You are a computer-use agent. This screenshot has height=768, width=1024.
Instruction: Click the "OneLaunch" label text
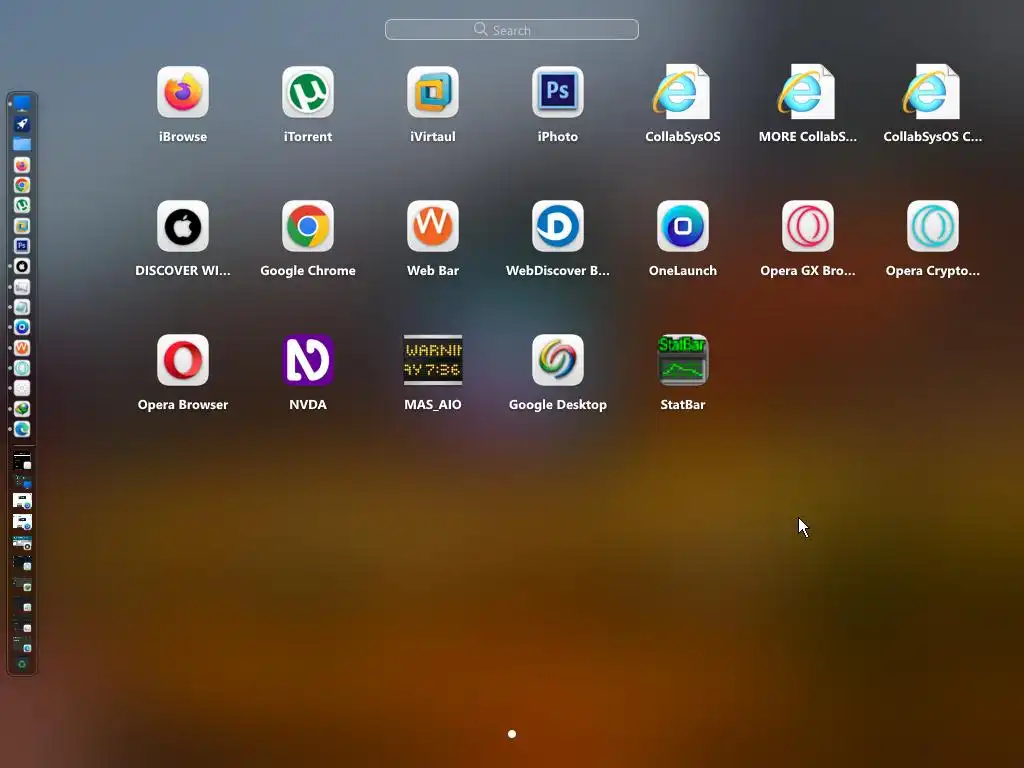point(682,270)
